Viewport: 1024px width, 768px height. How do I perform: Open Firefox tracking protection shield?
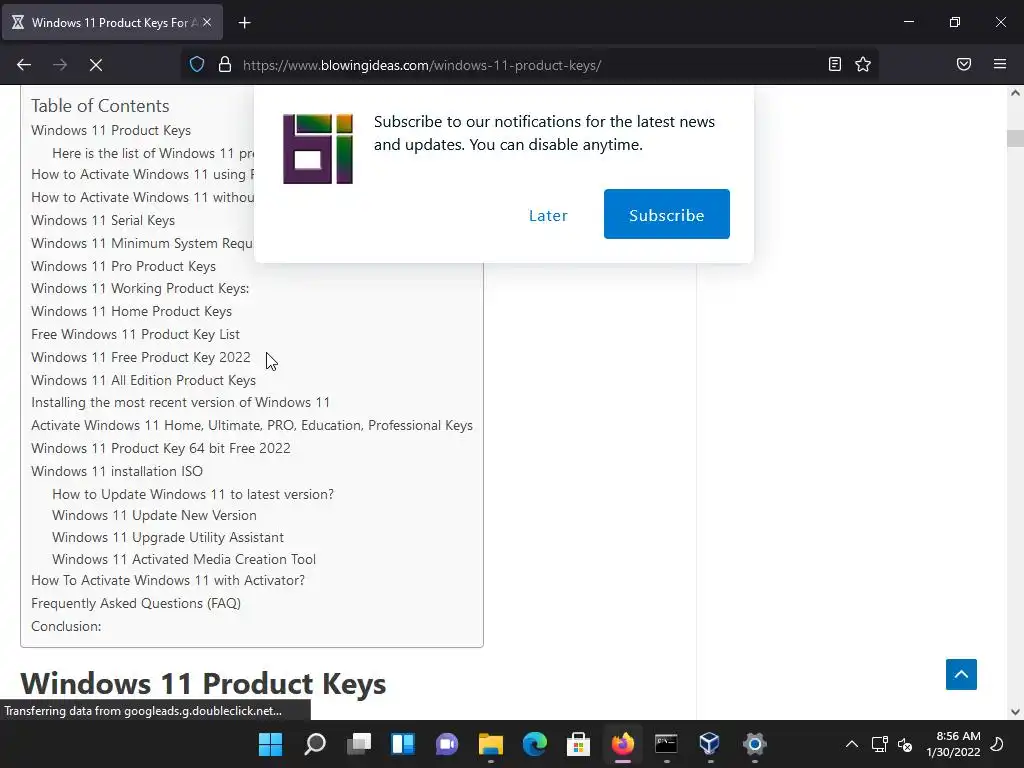click(197, 64)
